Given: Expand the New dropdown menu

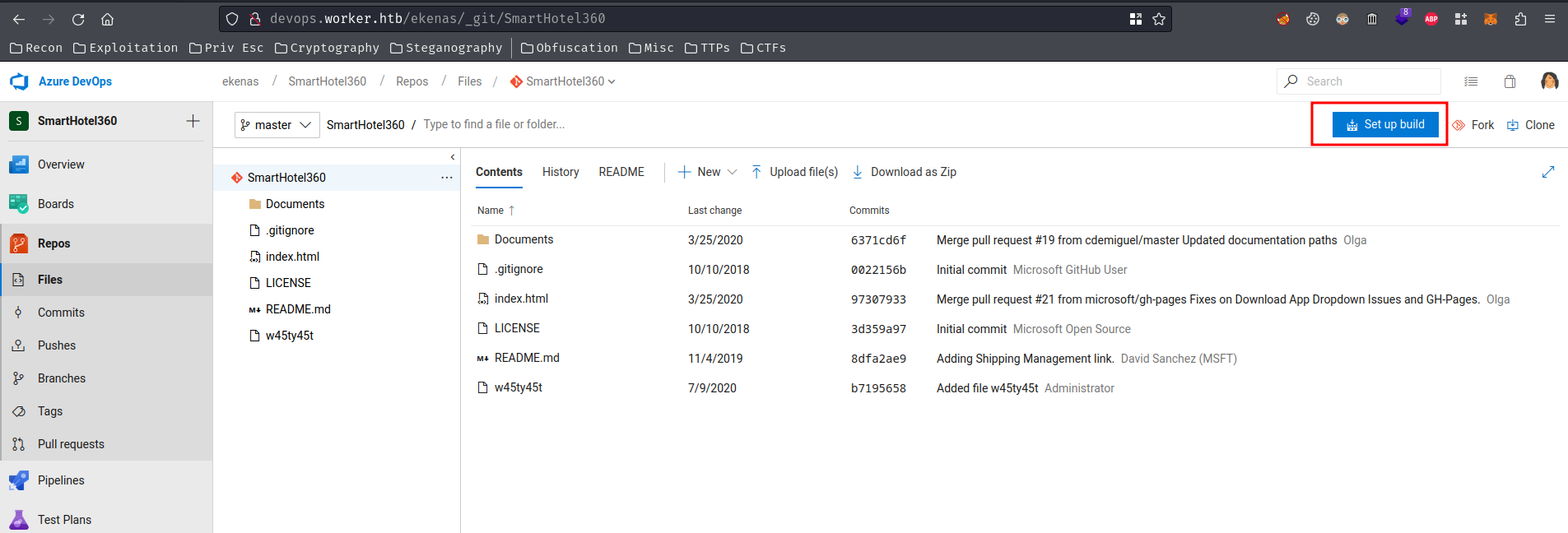Looking at the screenshot, I should tap(707, 172).
